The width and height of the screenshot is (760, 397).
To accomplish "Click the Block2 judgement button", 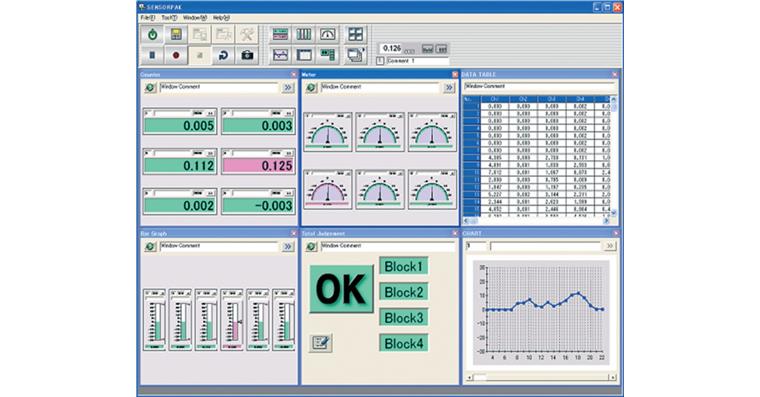I will pos(403,292).
